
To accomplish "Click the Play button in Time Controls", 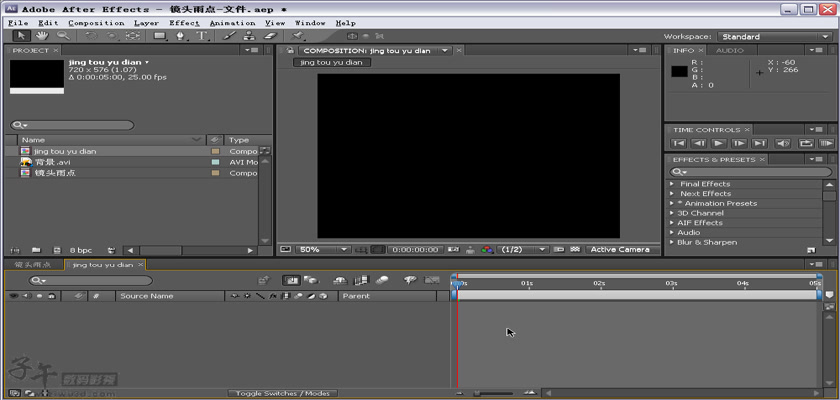I will [719, 144].
